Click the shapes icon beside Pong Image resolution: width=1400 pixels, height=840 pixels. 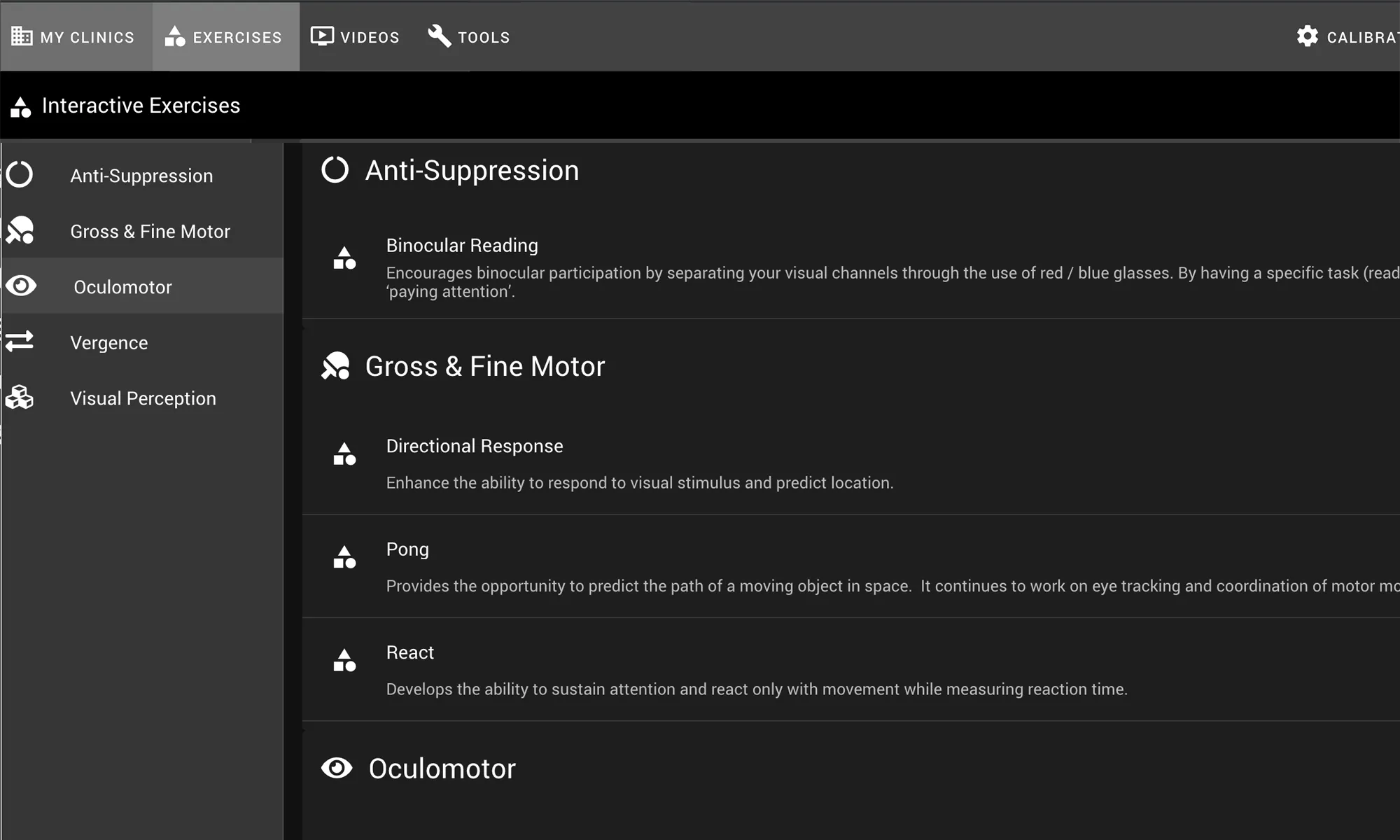(x=344, y=557)
